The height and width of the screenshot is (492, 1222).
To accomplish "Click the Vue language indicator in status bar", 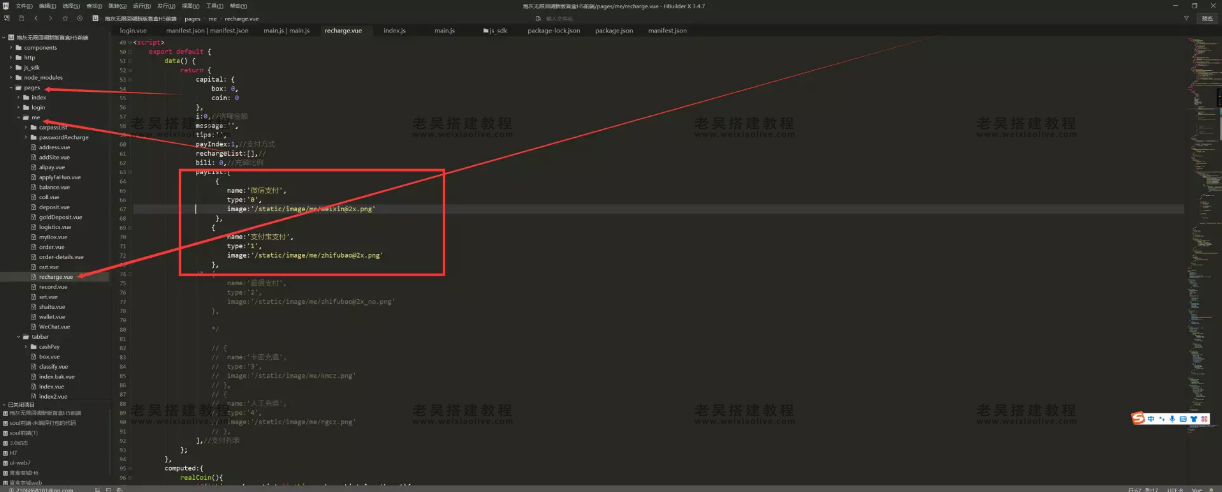I will [x=1196, y=489].
